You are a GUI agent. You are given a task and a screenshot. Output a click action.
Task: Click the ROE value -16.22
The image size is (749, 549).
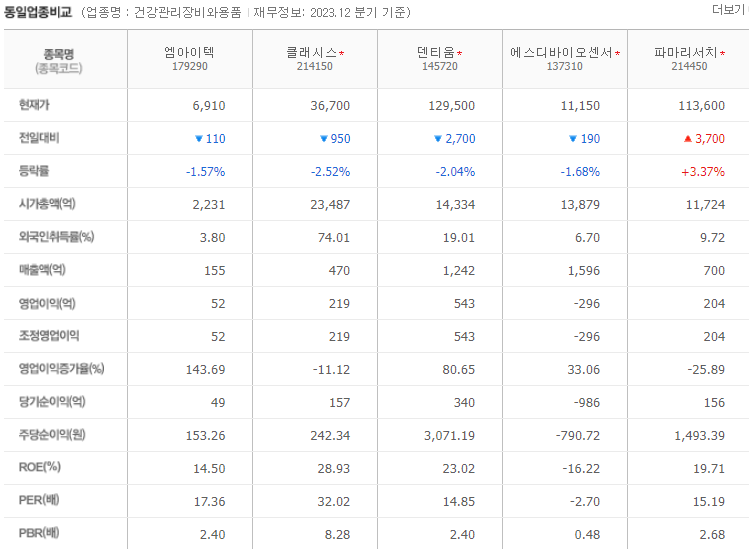click(581, 468)
